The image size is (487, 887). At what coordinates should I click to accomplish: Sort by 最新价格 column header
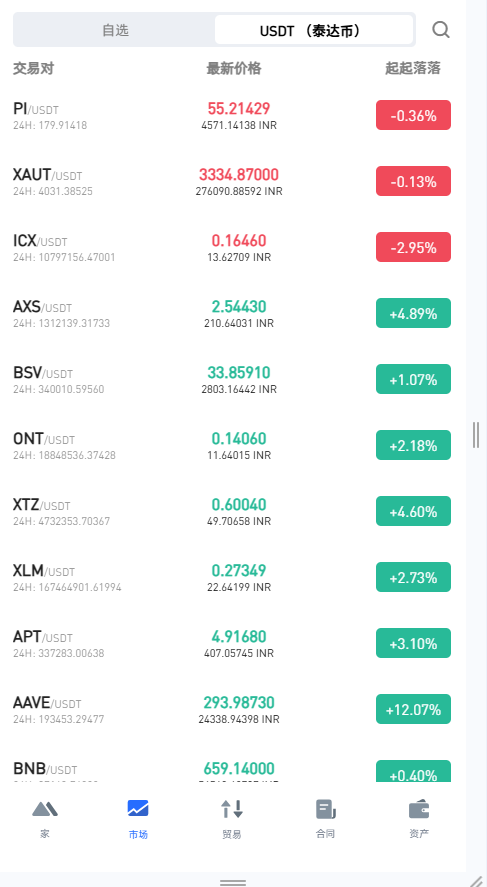234,68
